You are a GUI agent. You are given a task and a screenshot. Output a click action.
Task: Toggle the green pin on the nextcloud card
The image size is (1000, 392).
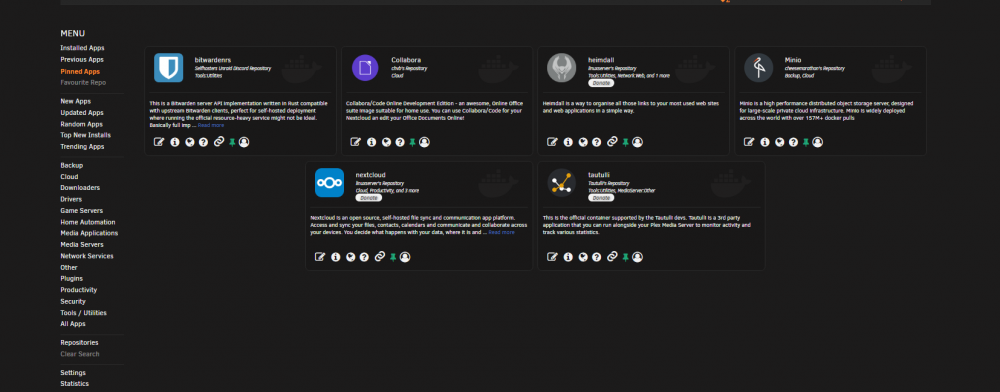pyautogui.click(x=393, y=258)
